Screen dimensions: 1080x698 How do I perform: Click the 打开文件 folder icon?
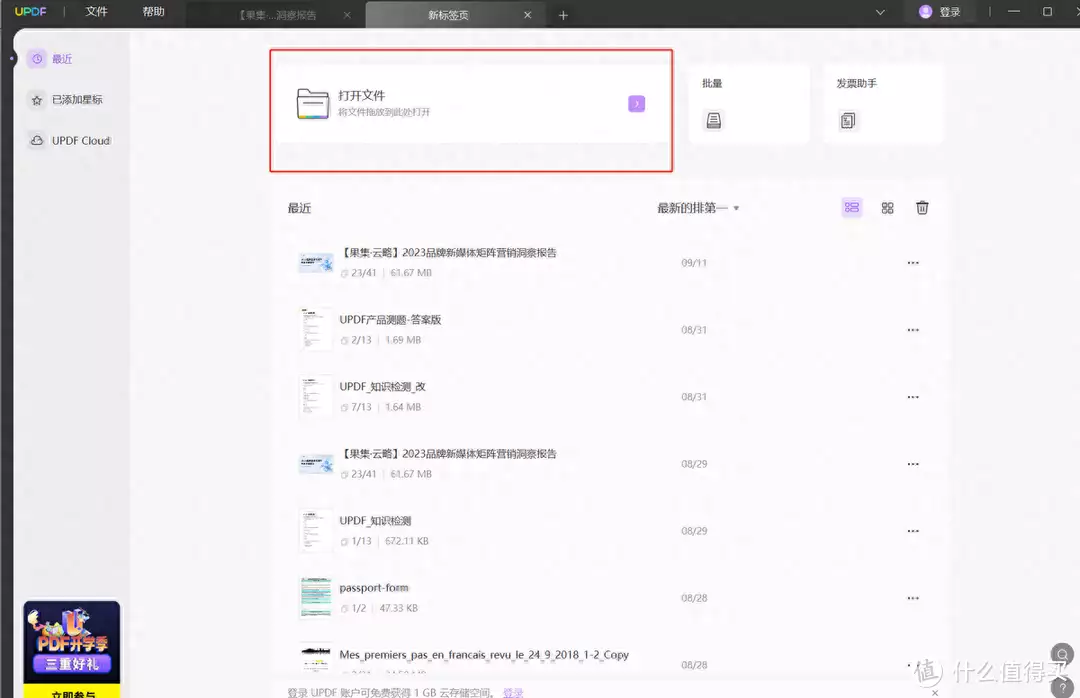313,104
